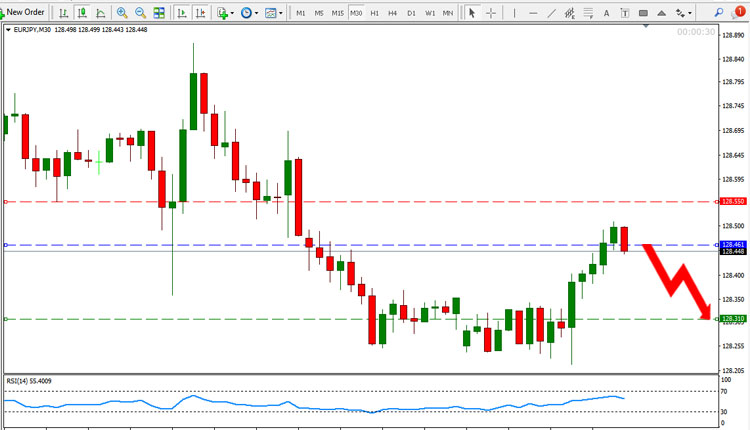This screenshot has height=430, width=750.
Task: Draw a trendline with the line tool
Action: (551, 13)
